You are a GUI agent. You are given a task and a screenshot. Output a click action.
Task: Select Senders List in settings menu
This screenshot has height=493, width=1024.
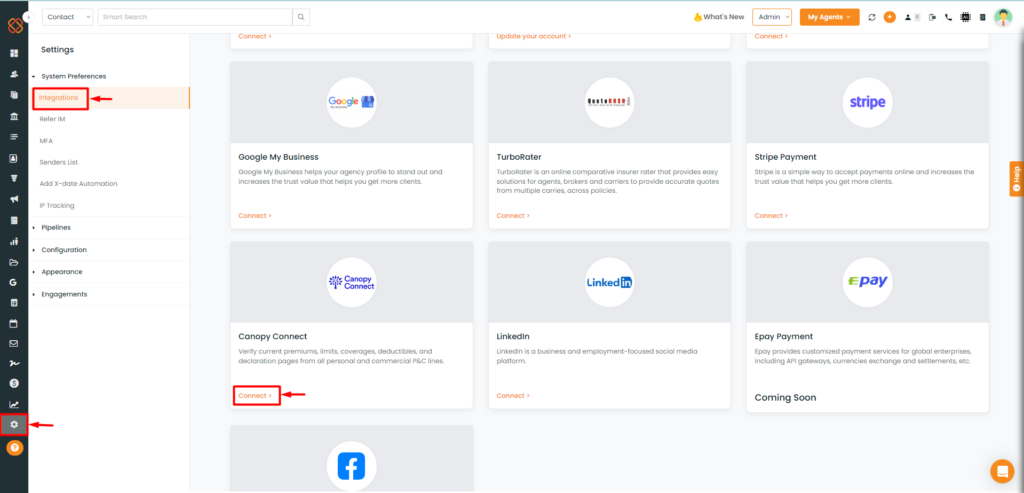(59, 162)
